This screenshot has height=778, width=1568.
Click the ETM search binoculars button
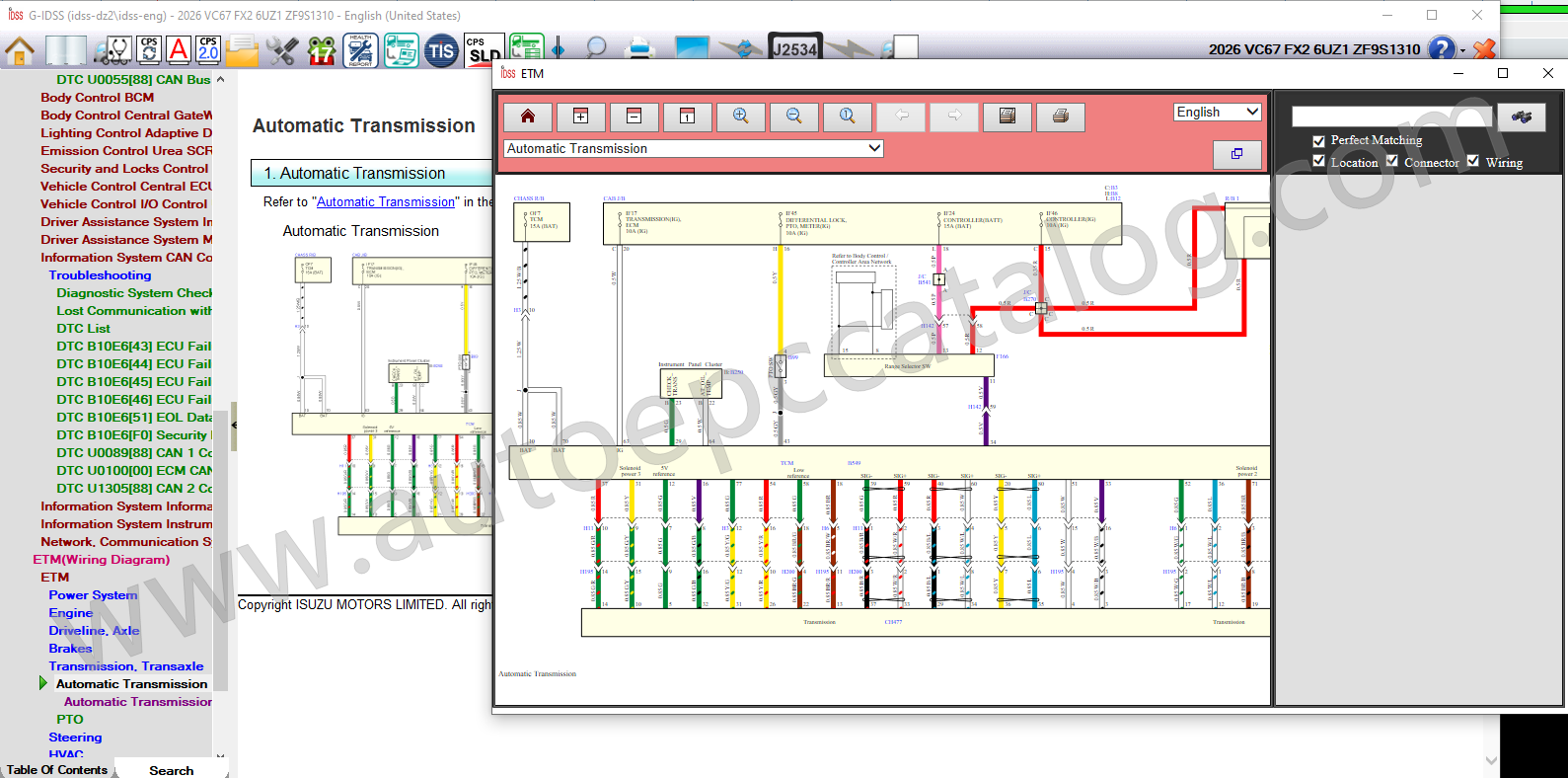[1522, 117]
